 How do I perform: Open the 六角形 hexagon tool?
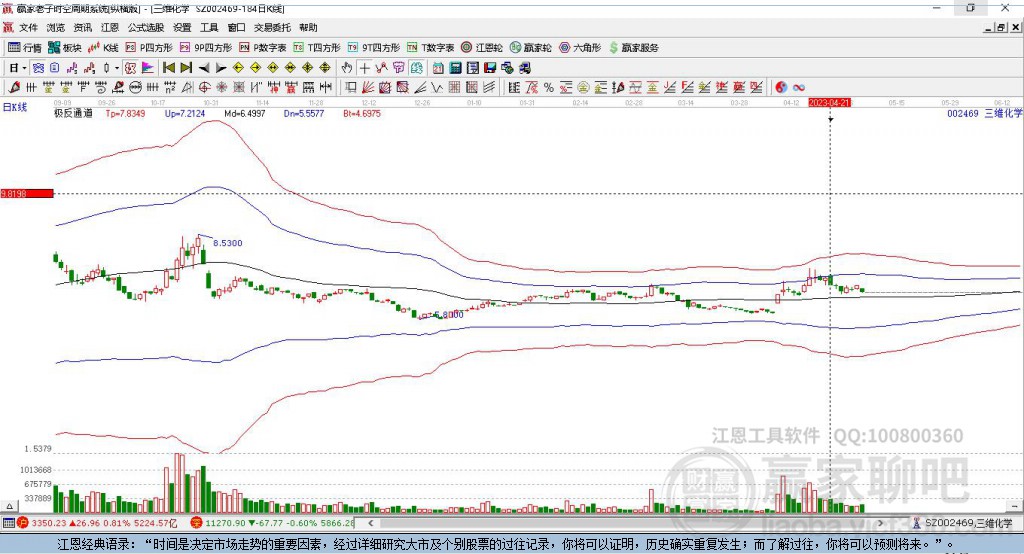pyautogui.click(x=580, y=48)
